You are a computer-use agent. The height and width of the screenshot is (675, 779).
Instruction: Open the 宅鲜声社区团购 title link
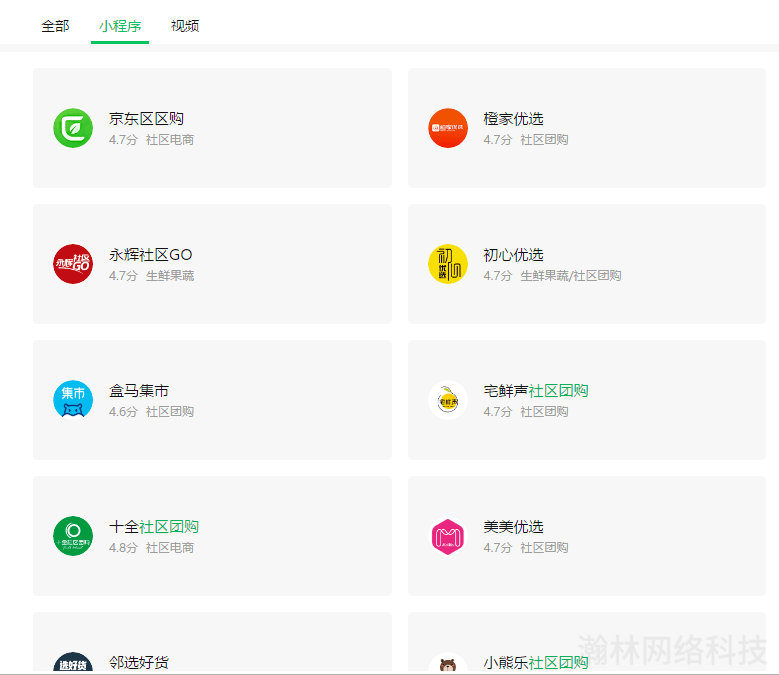[x=536, y=391]
